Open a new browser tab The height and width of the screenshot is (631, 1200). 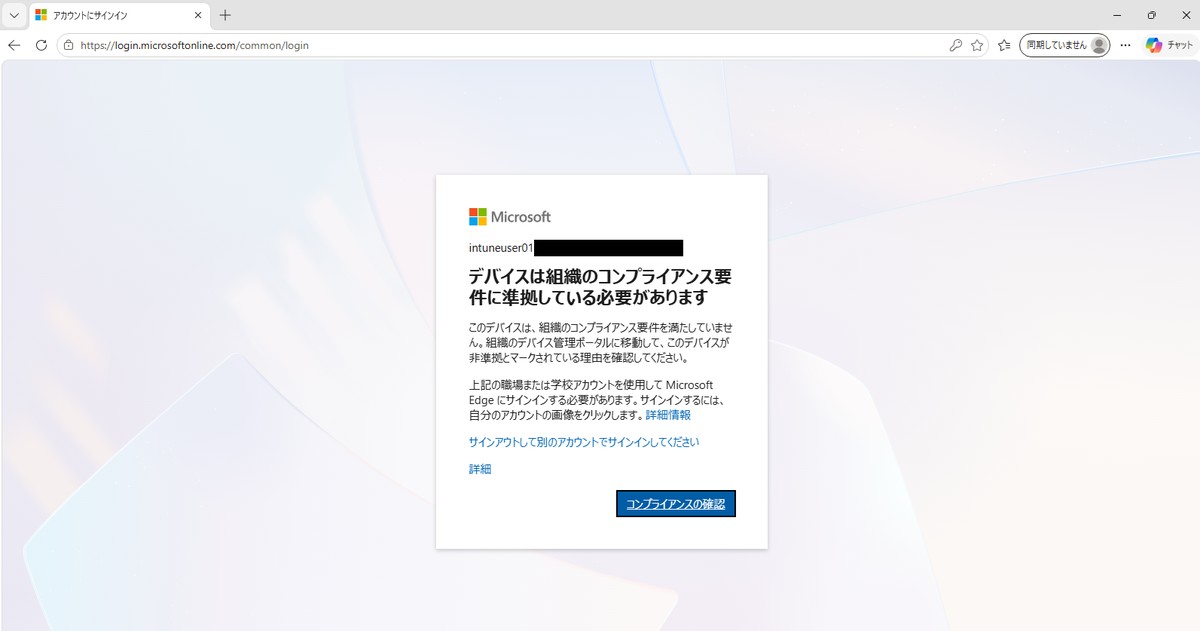(225, 15)
